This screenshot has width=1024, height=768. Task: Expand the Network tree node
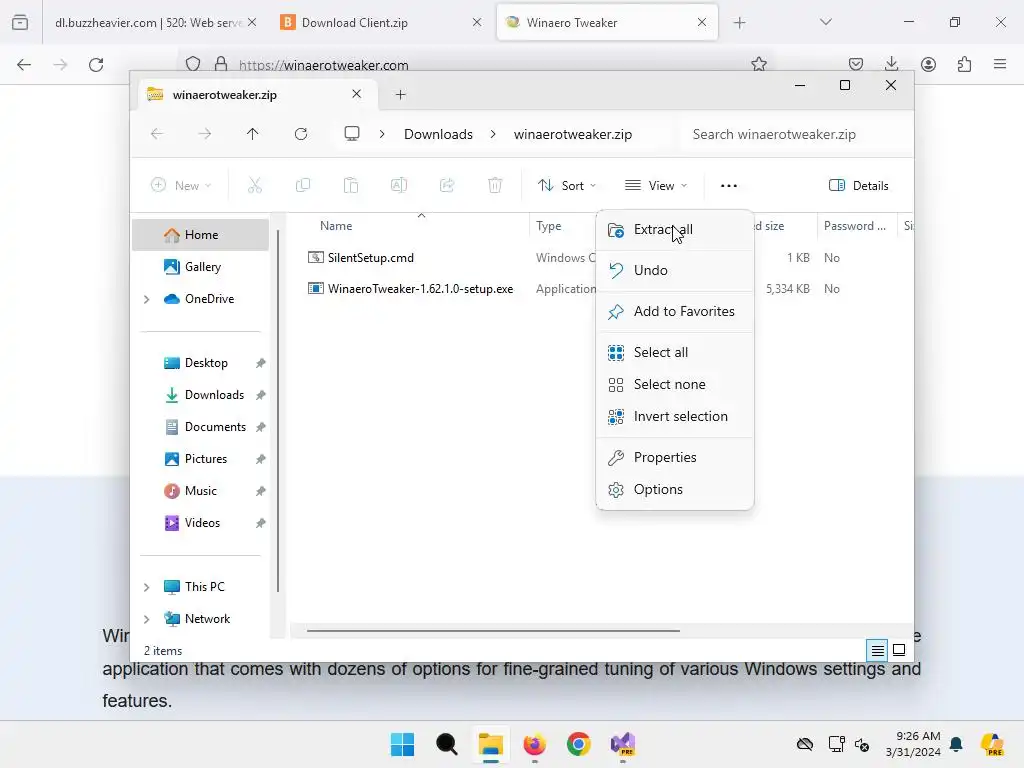click(147, 619)
